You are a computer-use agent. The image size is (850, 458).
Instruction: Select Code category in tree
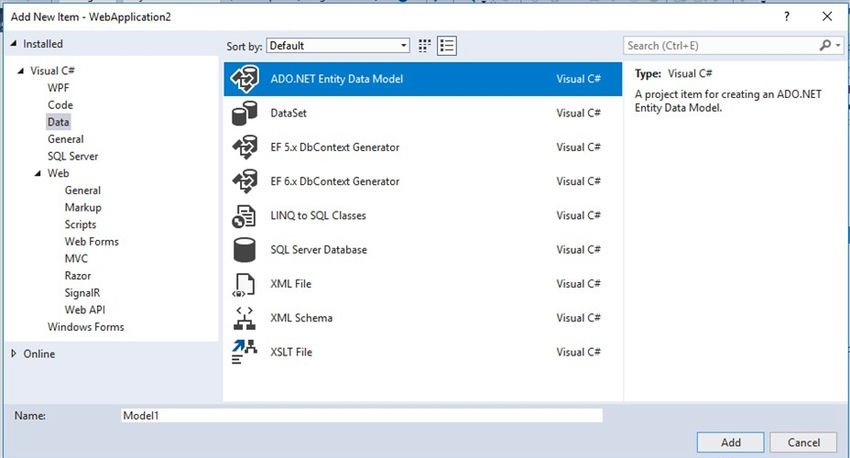coord(60,105)
